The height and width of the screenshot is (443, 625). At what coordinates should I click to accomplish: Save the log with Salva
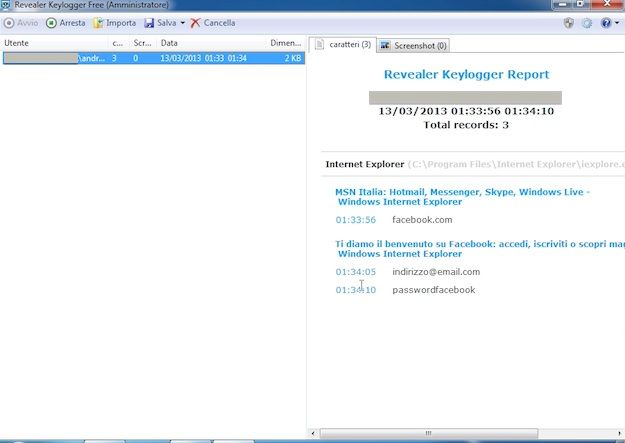pyautogui.click(x=160, y=23)
